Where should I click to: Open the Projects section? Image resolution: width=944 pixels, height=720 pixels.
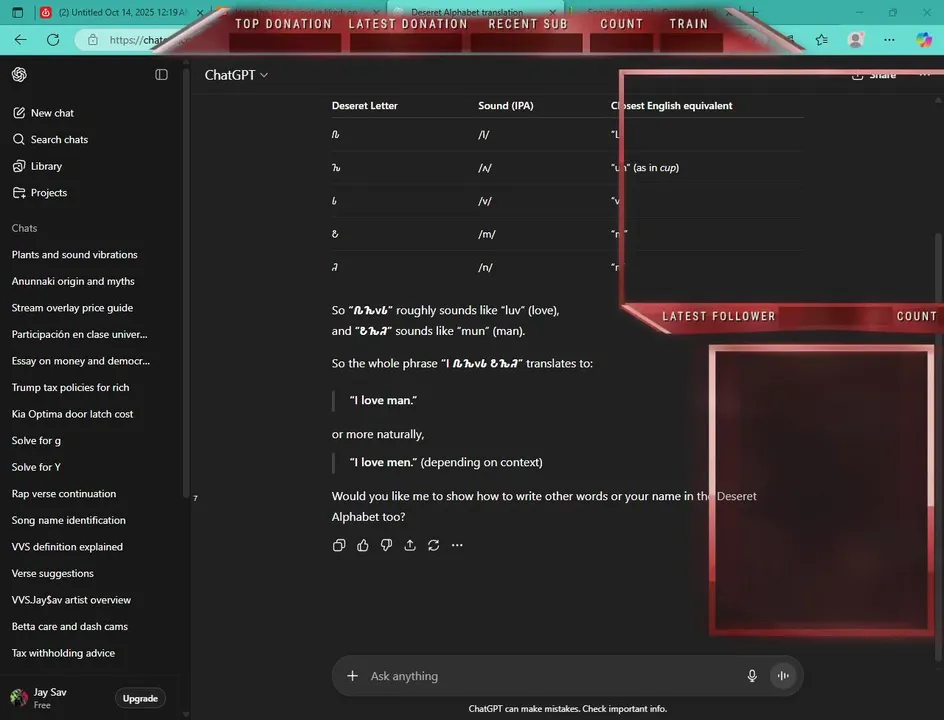click(40, 193)
